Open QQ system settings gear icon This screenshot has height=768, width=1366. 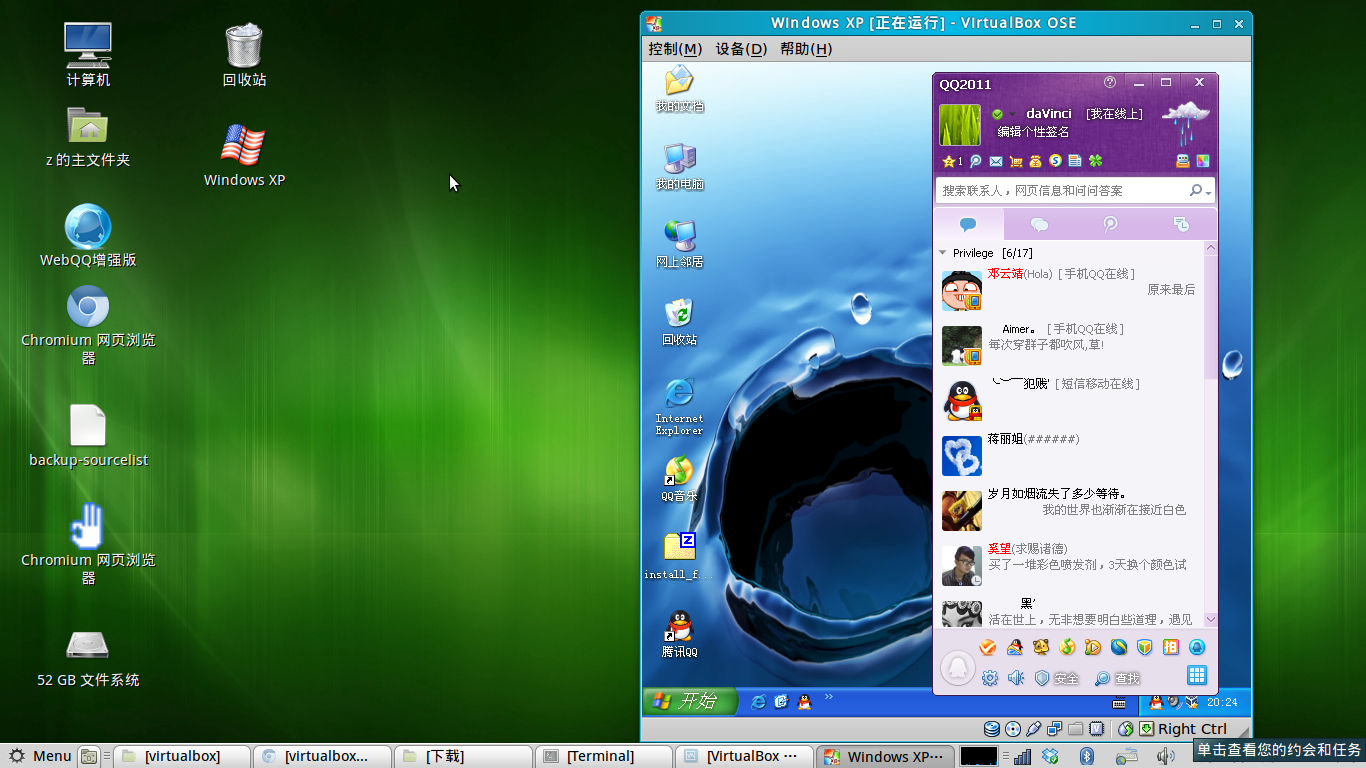click(x=990, y=678)
